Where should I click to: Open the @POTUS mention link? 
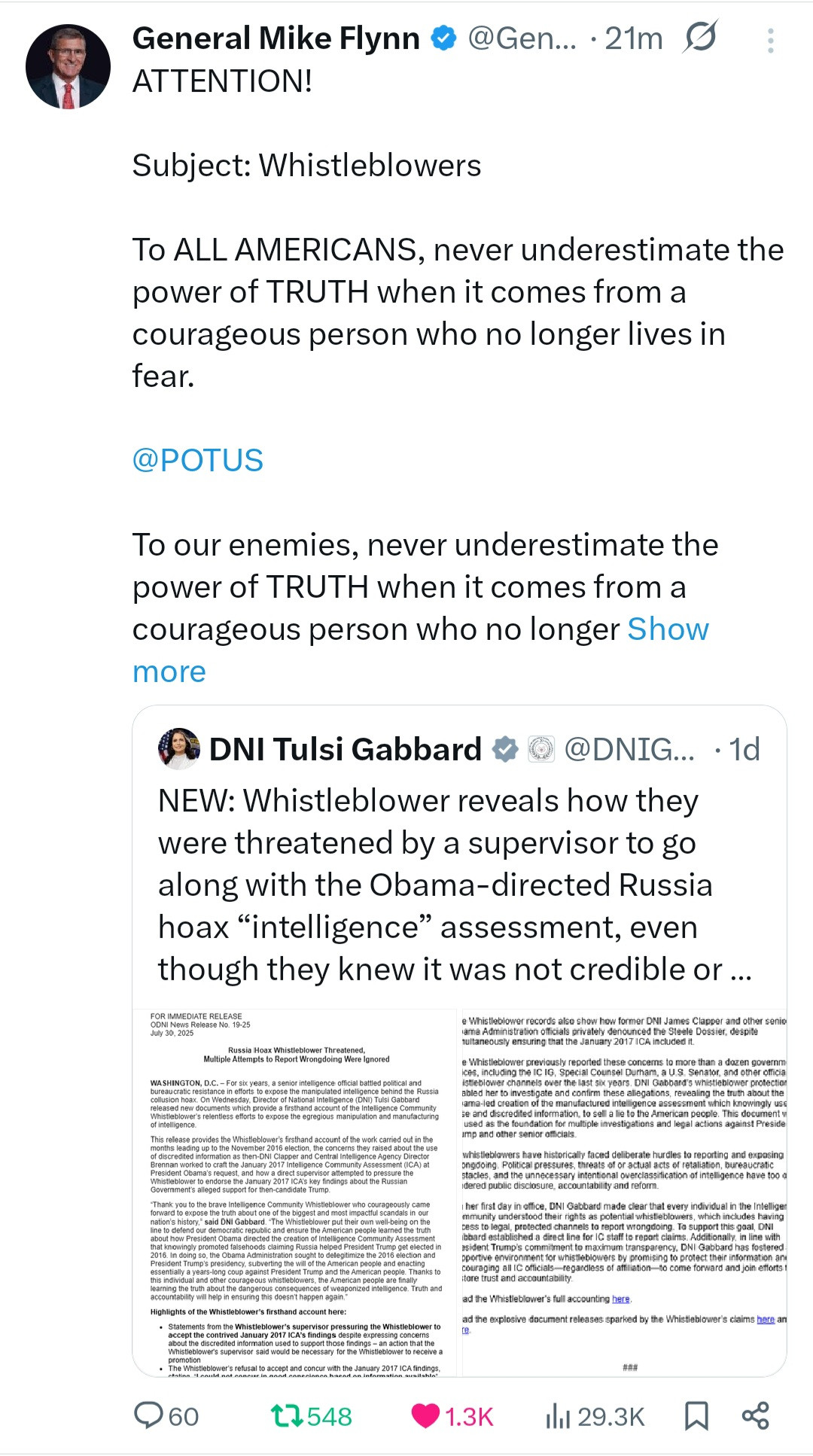click(x=198, y=460)
